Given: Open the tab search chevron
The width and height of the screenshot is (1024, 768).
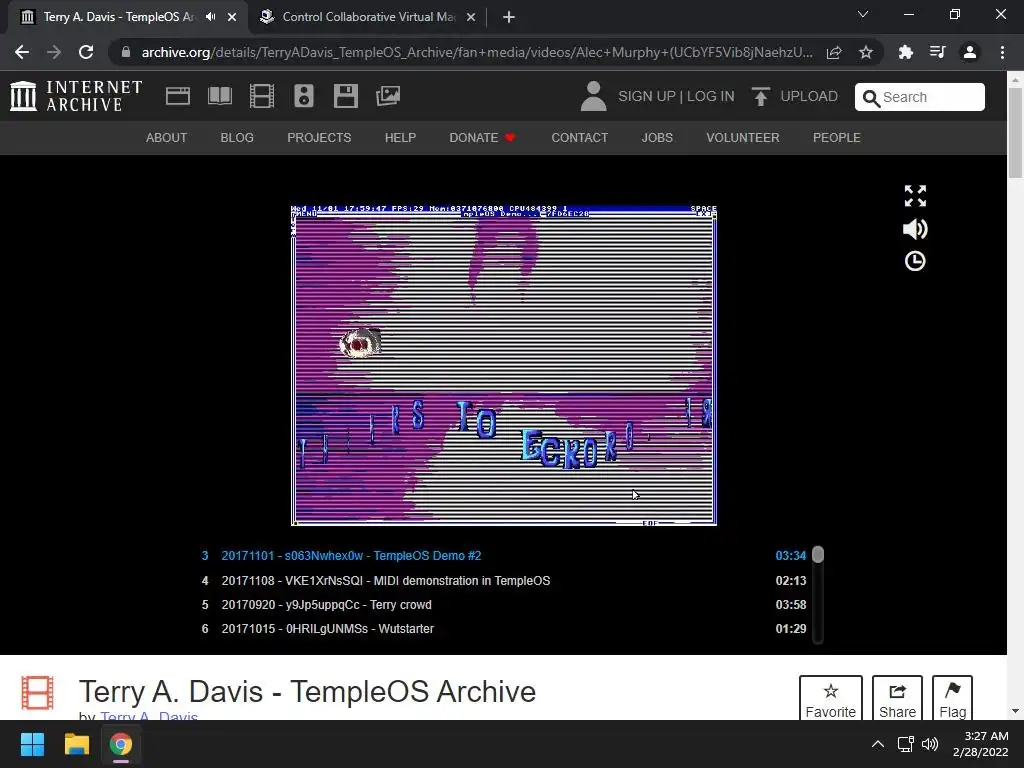Looking at the screenshot, I should [863, 14].
